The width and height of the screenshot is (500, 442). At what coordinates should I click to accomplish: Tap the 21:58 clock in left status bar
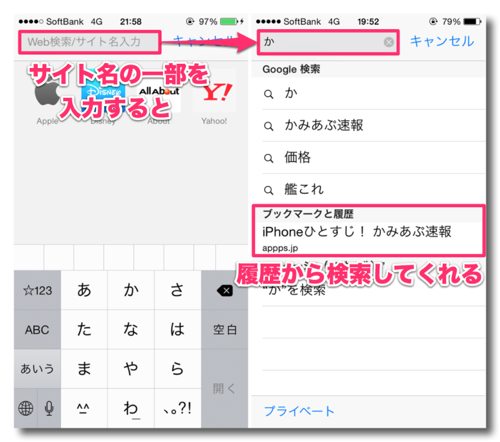click(131, 22)
